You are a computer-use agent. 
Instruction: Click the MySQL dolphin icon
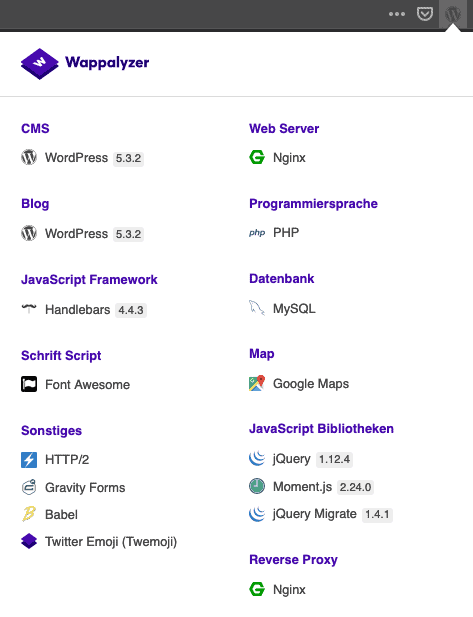pos(257,308)
